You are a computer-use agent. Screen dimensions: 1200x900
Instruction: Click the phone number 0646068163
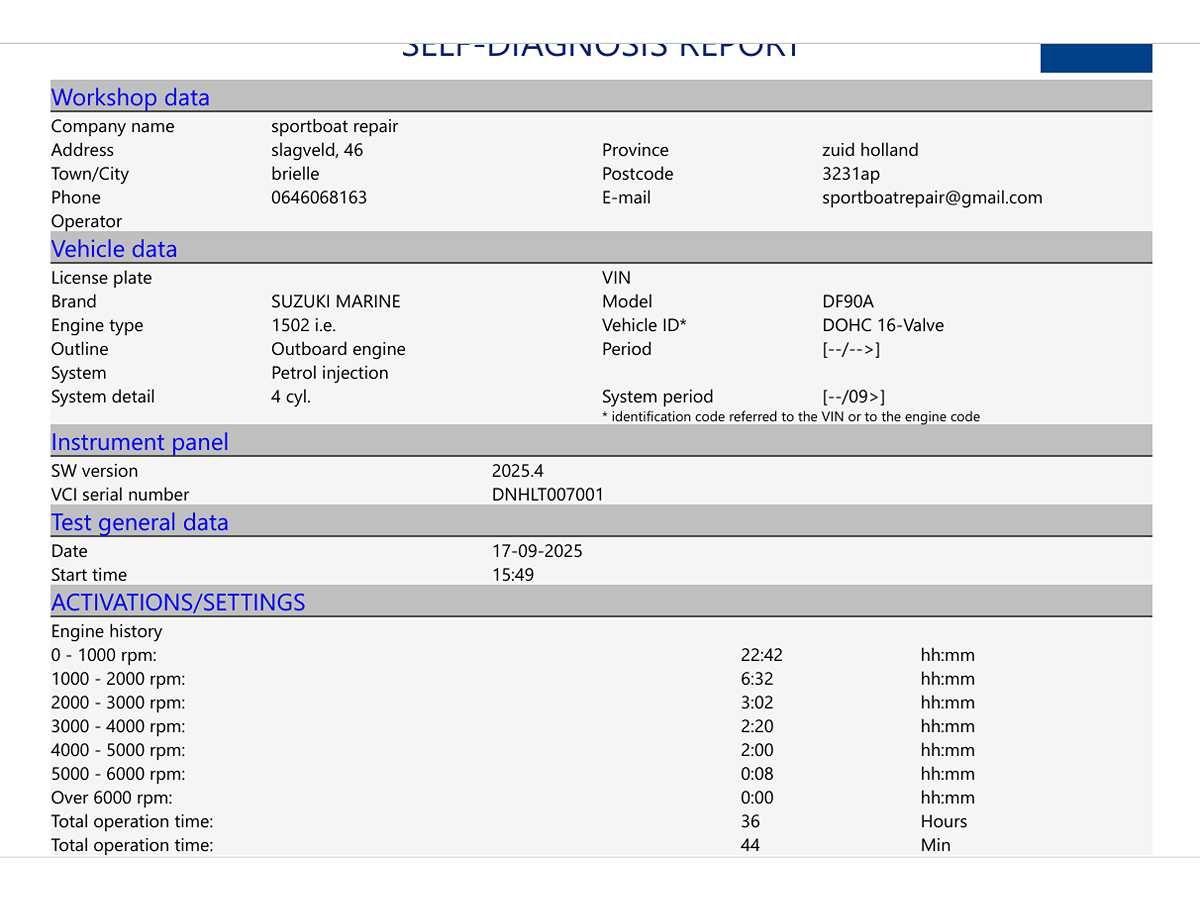coord(319,197)
